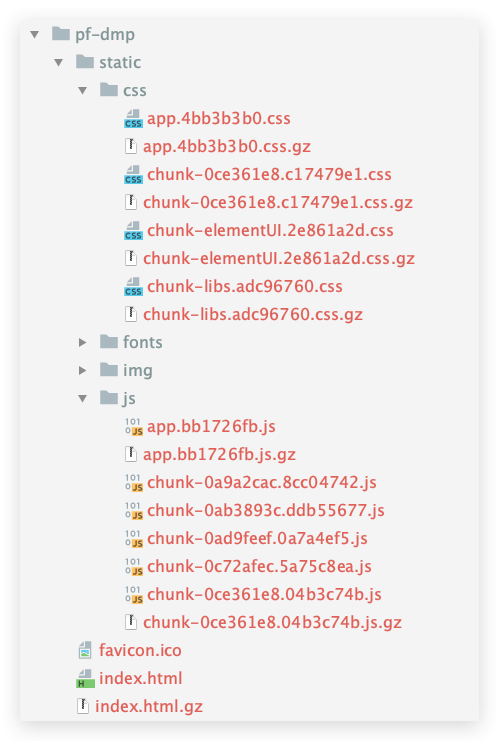Collapse the pf-dmp root folder
The image size is (499, 741).
(34, 34)
